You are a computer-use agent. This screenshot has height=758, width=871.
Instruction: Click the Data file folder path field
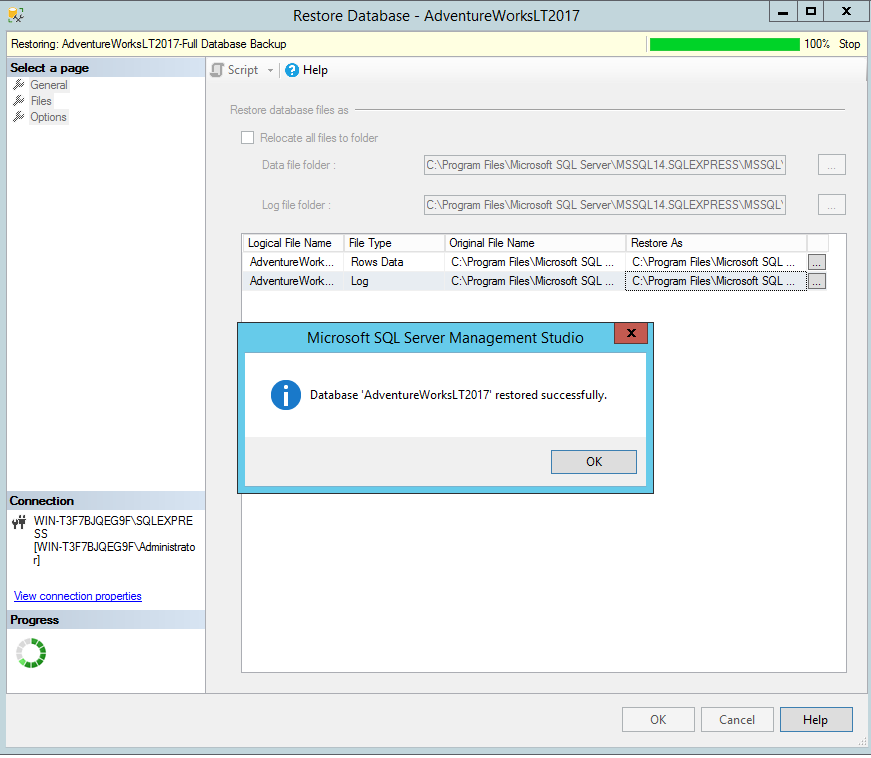604,165
